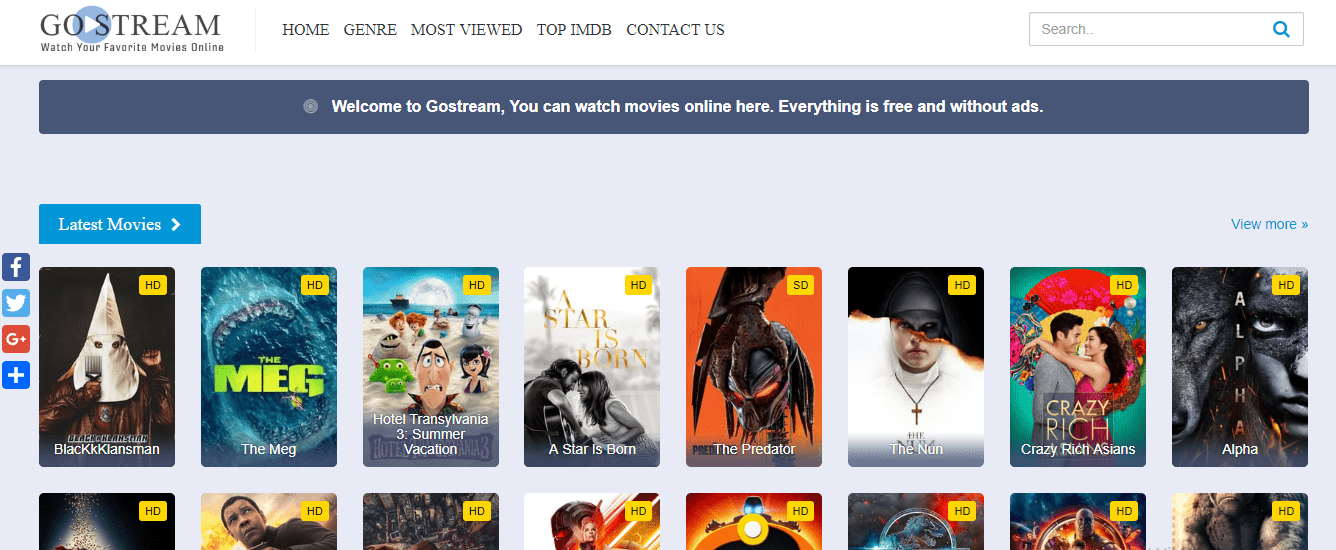Click the HD badge on The Nun
This screenshot has height=550, width=1336.
962,285
